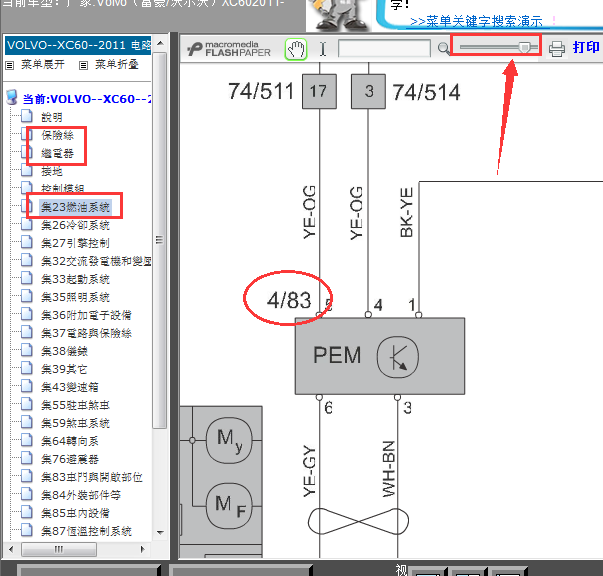Click the tree horizontal scrollbar thumb
This screenshot has height=576, width=603.
(x=59, y=549)
